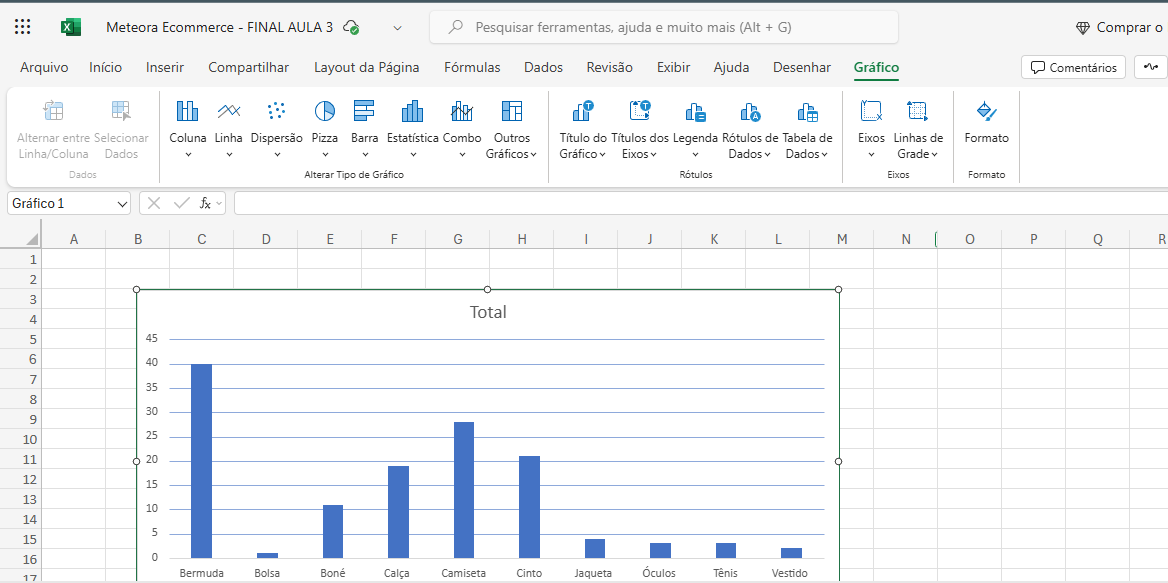Click the Linhas de Grade icon
1168x583 pixels.
(918, 111)
